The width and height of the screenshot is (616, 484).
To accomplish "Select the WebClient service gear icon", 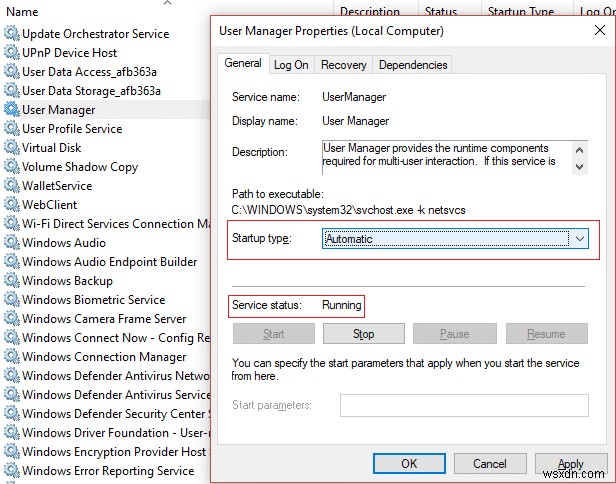I will [x=12, y=205].
